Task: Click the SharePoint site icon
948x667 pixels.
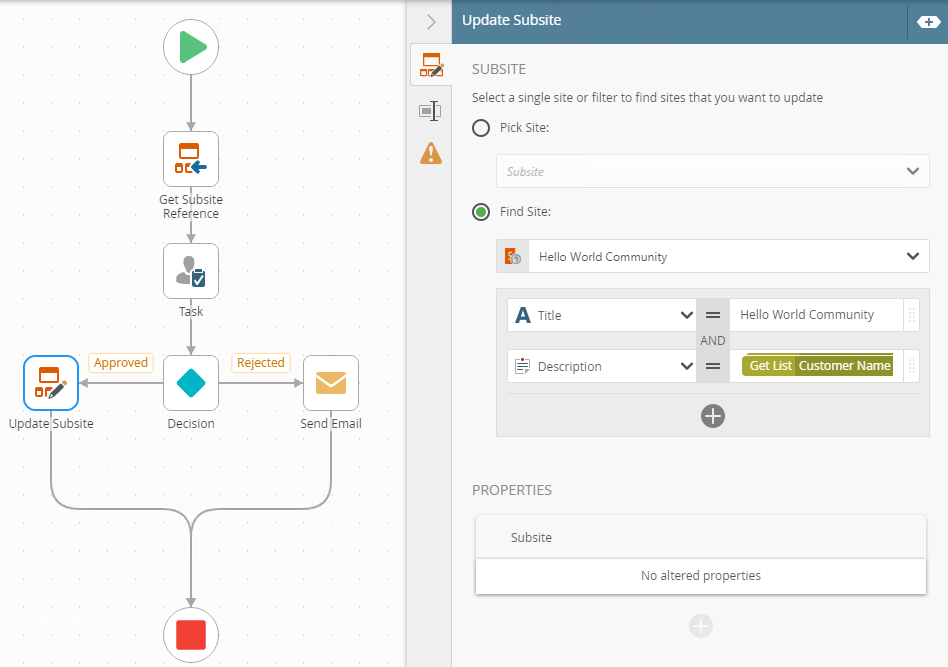Action: [513, 256]
